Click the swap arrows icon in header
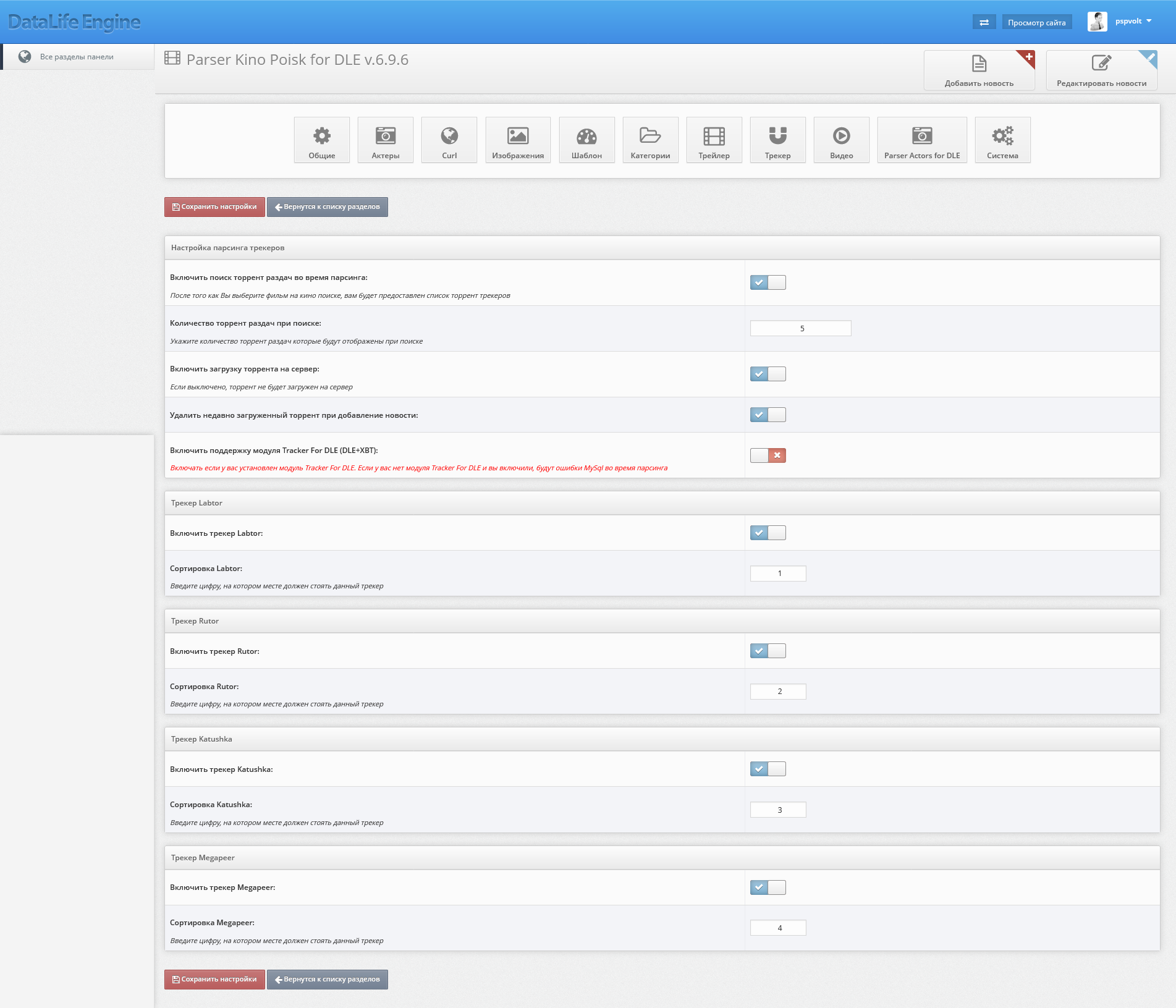Image resolution: width=1176 pixels, height=1008 pixels. point(984,22)
